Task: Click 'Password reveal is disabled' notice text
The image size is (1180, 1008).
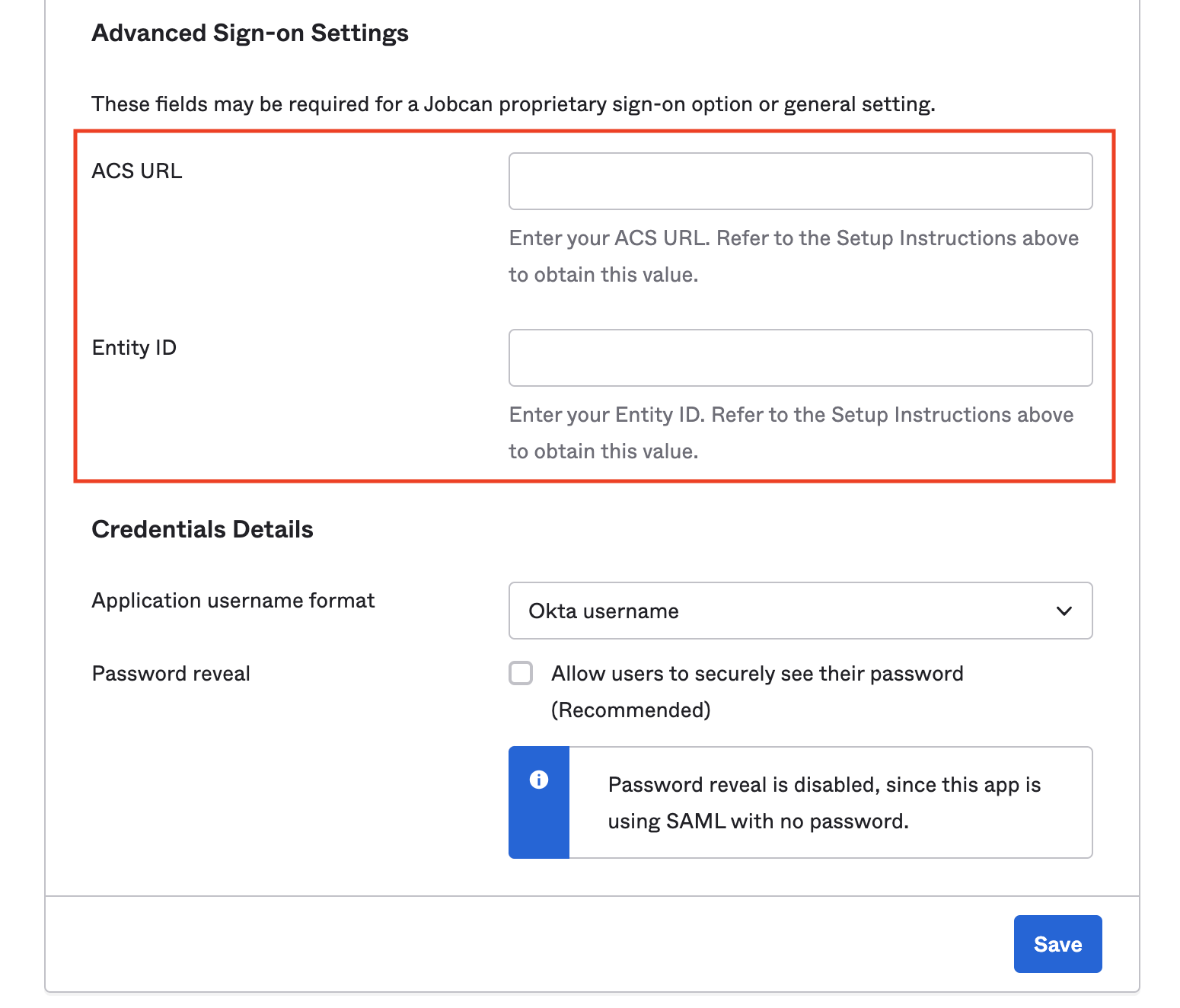Action: (x=824, y=803)
